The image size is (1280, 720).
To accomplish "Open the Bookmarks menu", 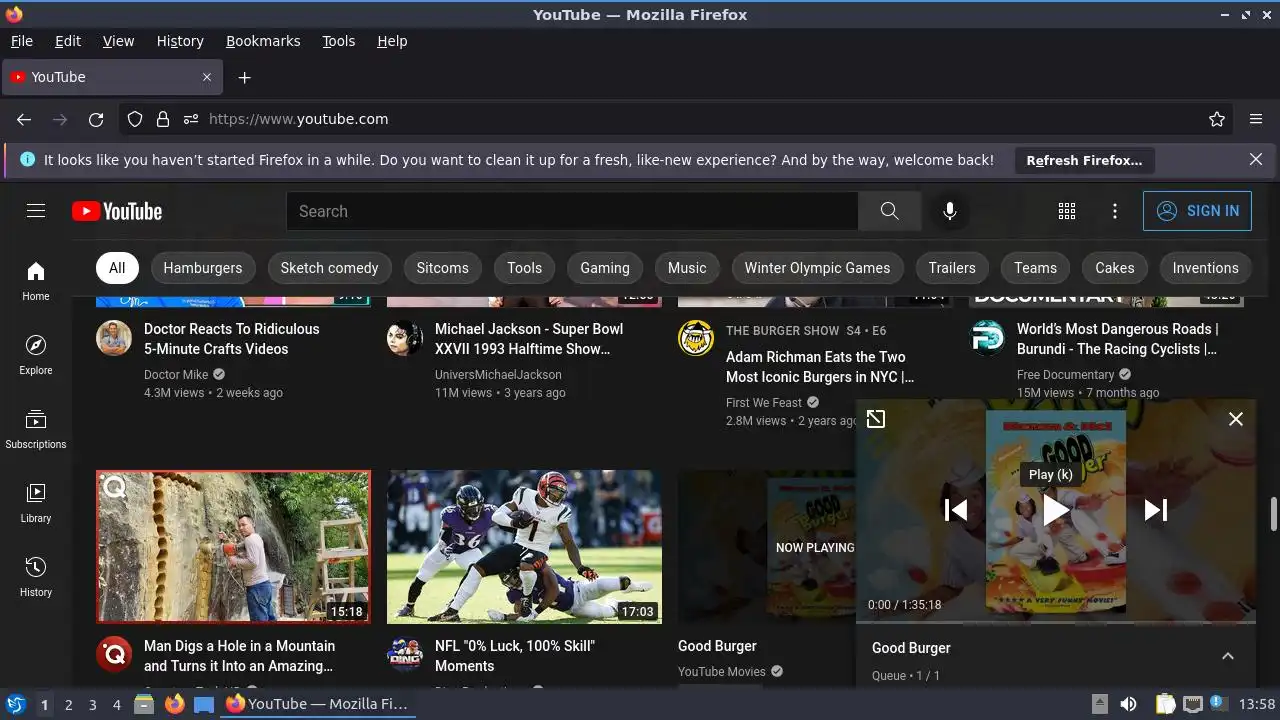I will point(263,41).
